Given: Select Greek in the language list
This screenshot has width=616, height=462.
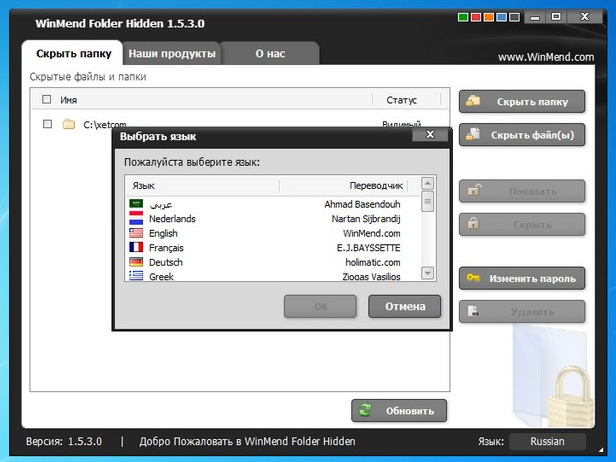Looking at the screenshot, I should 272,276.
